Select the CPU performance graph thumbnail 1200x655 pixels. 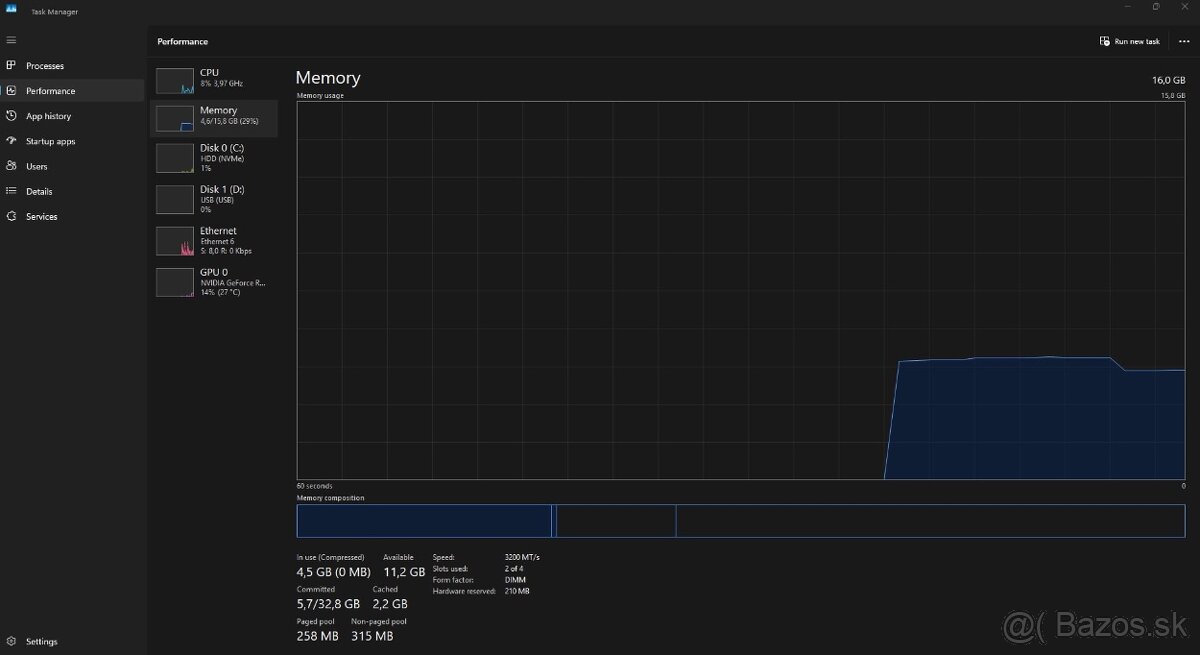coord(175,81)
